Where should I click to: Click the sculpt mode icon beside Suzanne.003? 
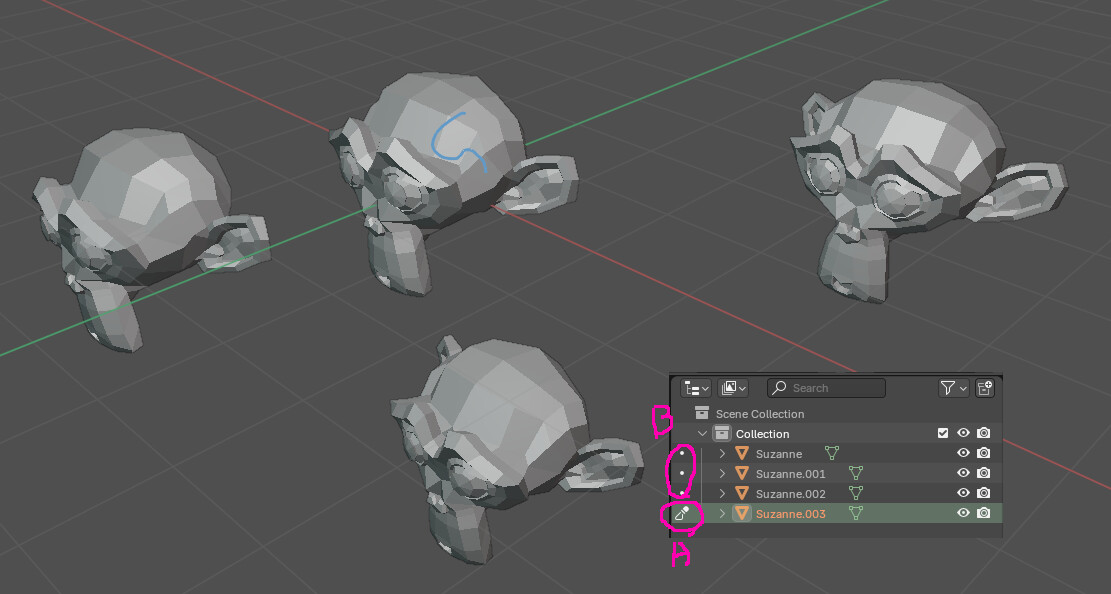(682, 513)
